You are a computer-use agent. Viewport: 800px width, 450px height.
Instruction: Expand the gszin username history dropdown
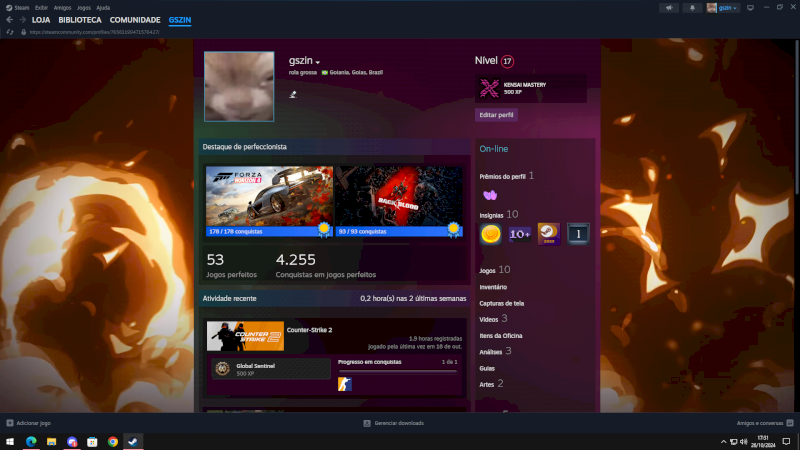point(318,62)
